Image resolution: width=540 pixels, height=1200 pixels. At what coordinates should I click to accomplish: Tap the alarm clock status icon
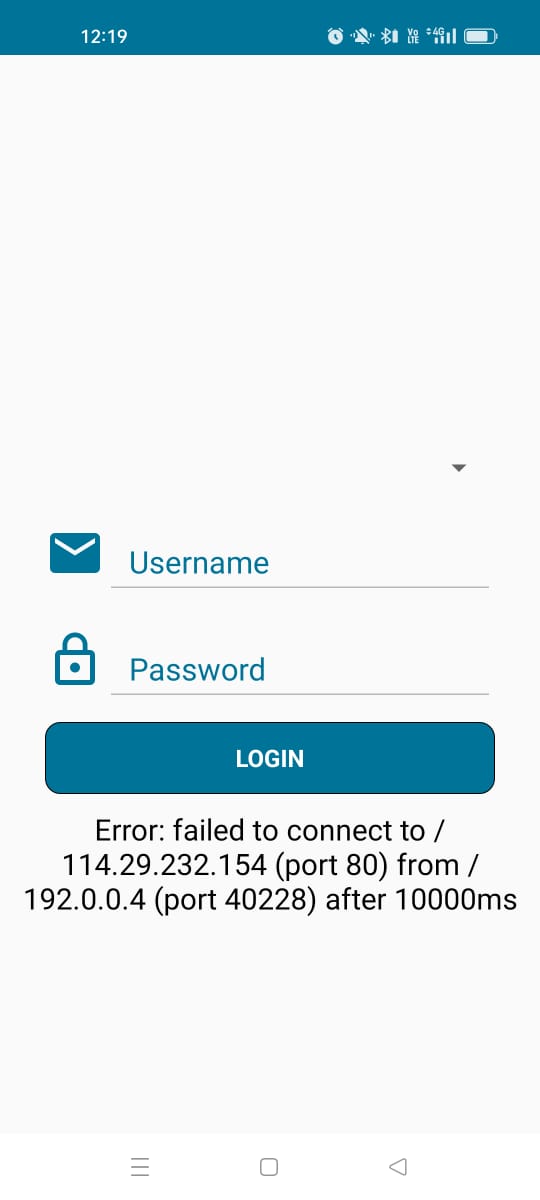click(x=336, y=37)
